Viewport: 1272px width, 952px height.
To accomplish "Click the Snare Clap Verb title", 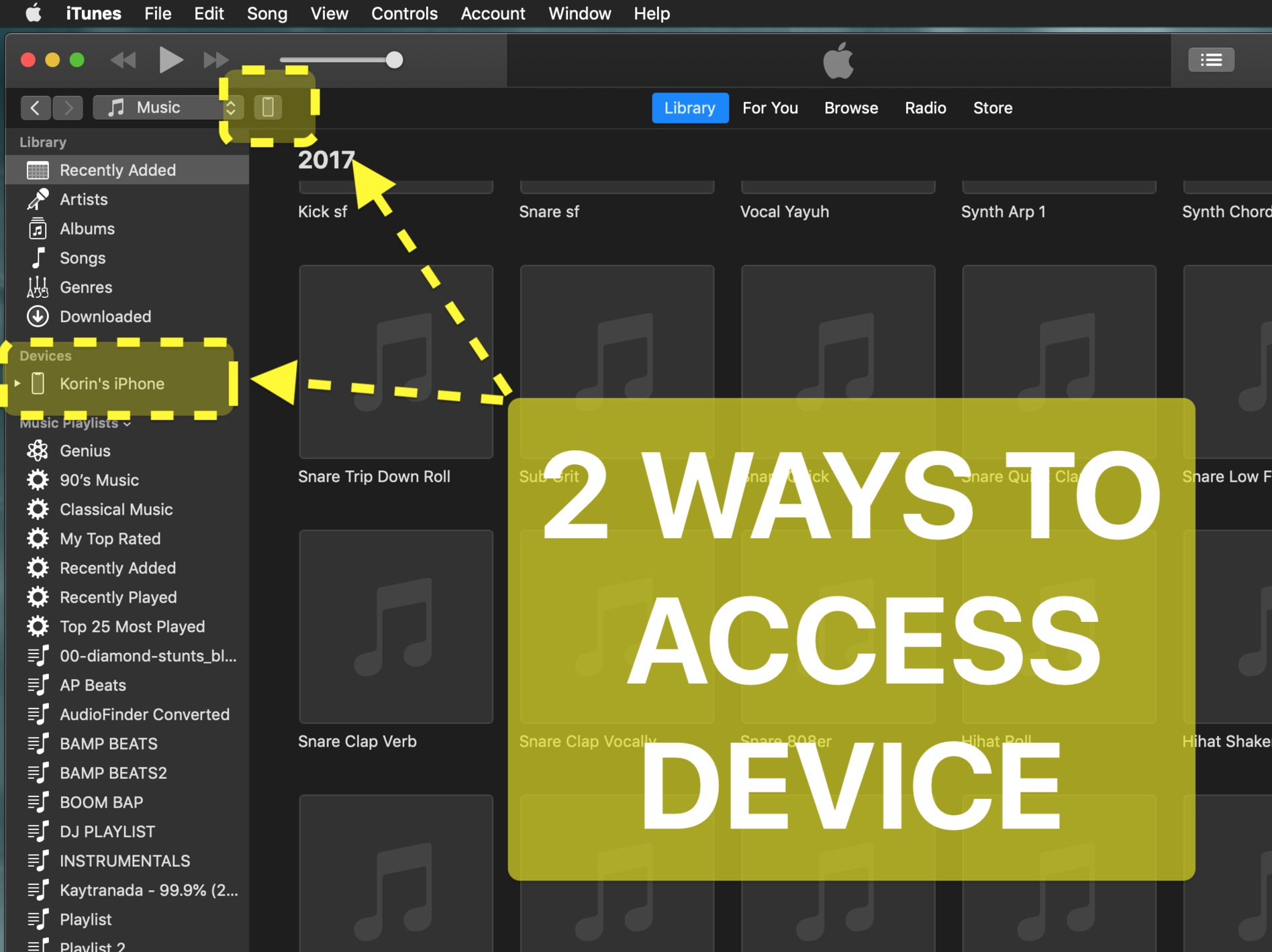I will tap(358, 742).
